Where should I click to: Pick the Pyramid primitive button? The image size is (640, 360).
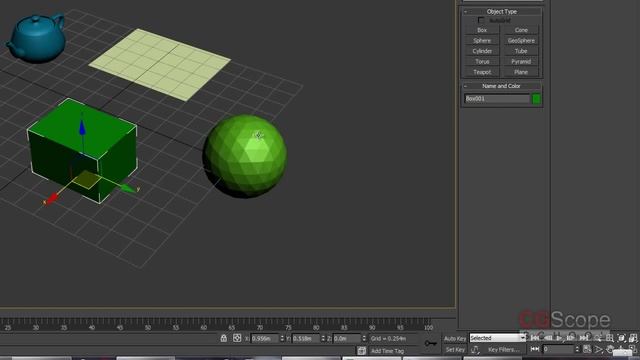tap(521, 62)
